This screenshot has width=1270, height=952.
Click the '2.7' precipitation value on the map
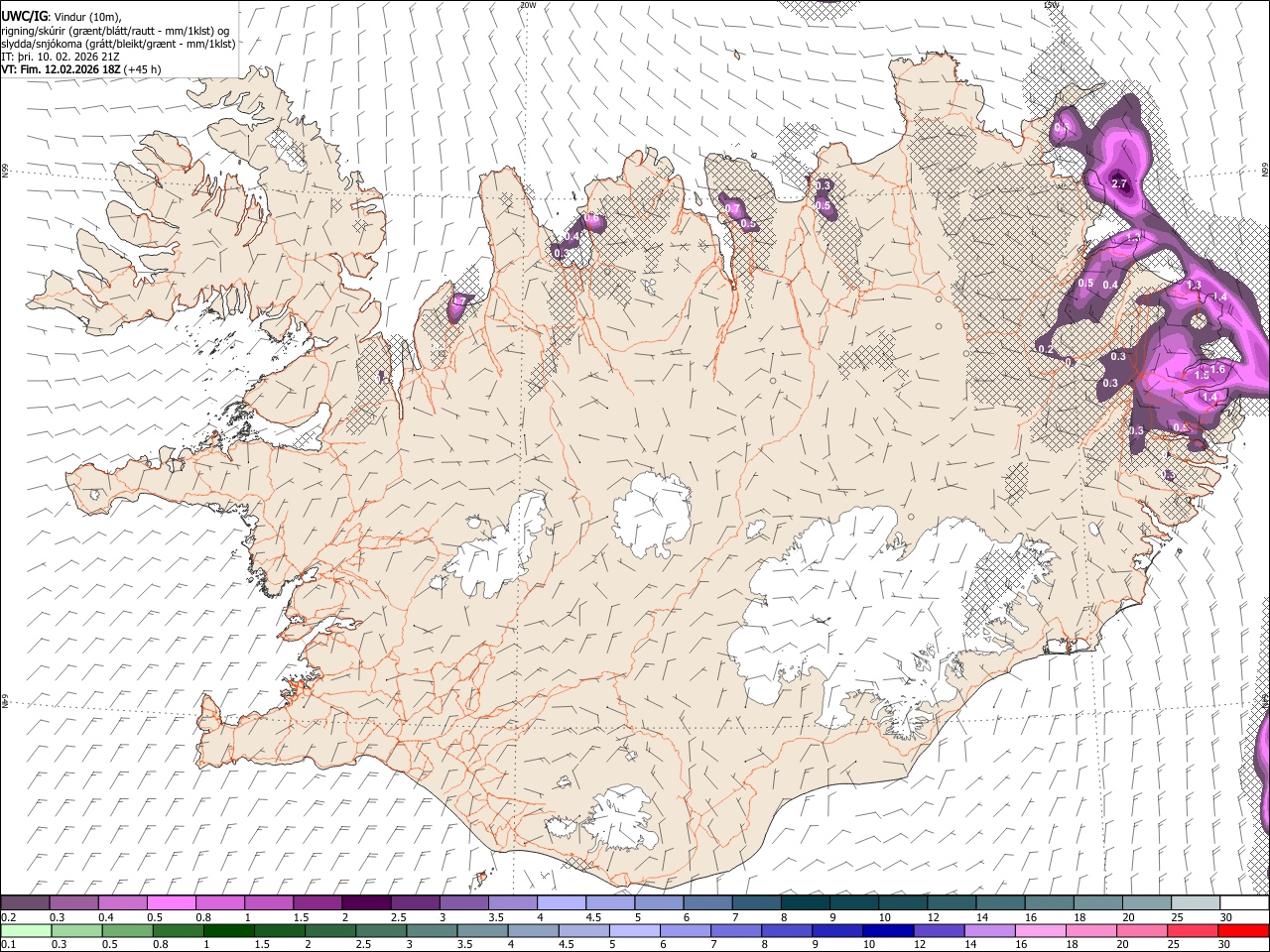(1119, 183)
